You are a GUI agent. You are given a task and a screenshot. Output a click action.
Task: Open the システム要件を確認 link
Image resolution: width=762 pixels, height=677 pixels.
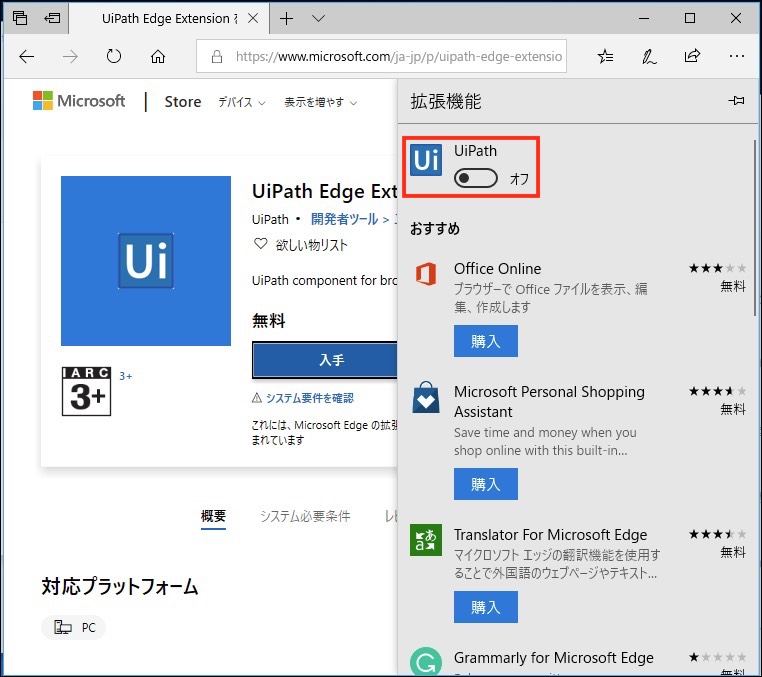pyautogui.click(x=309, y=398)
